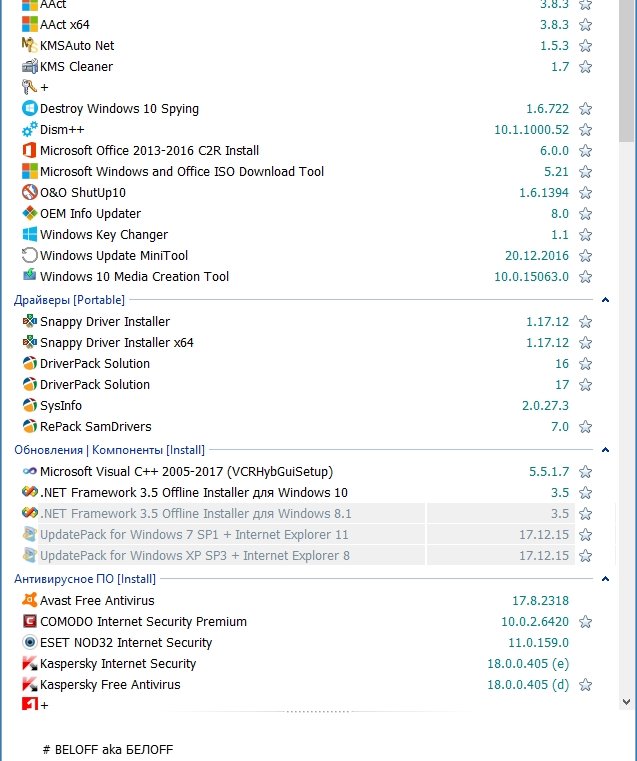Screen dimensions: 637x761
Task: Select ESET NOD32 Internet Security entry
Action: tap(126, 643)
